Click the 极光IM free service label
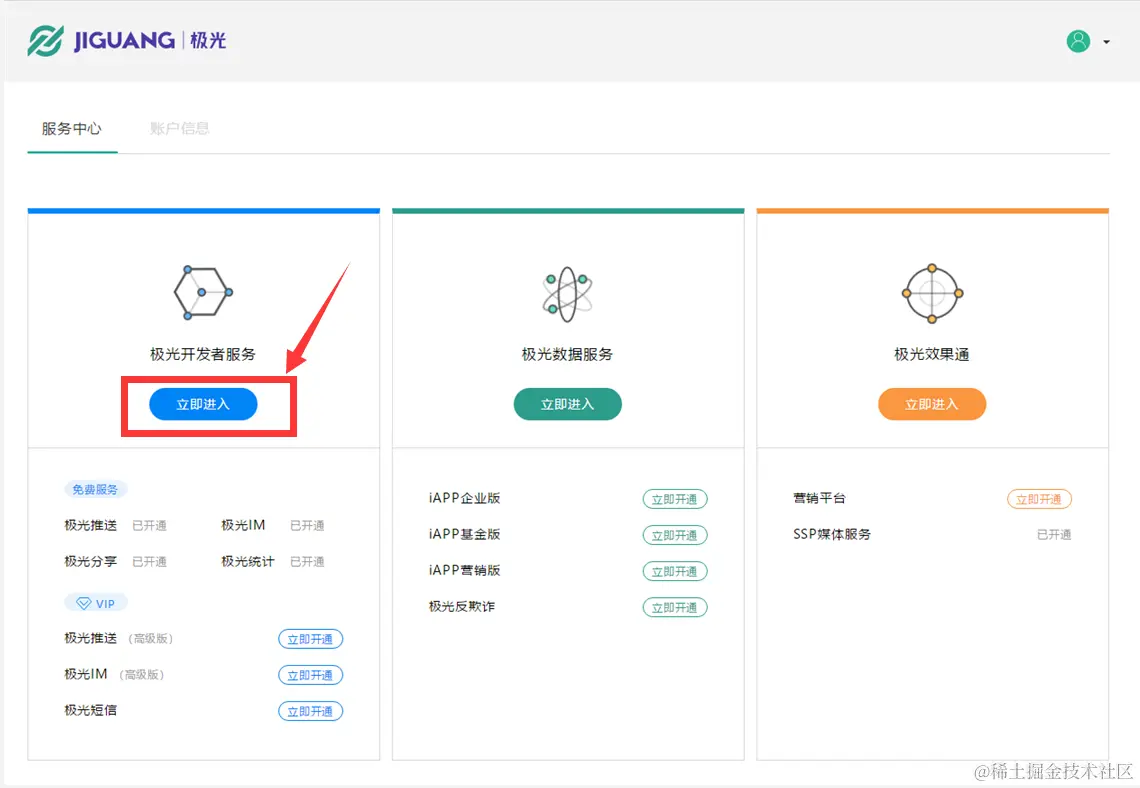 243,525
